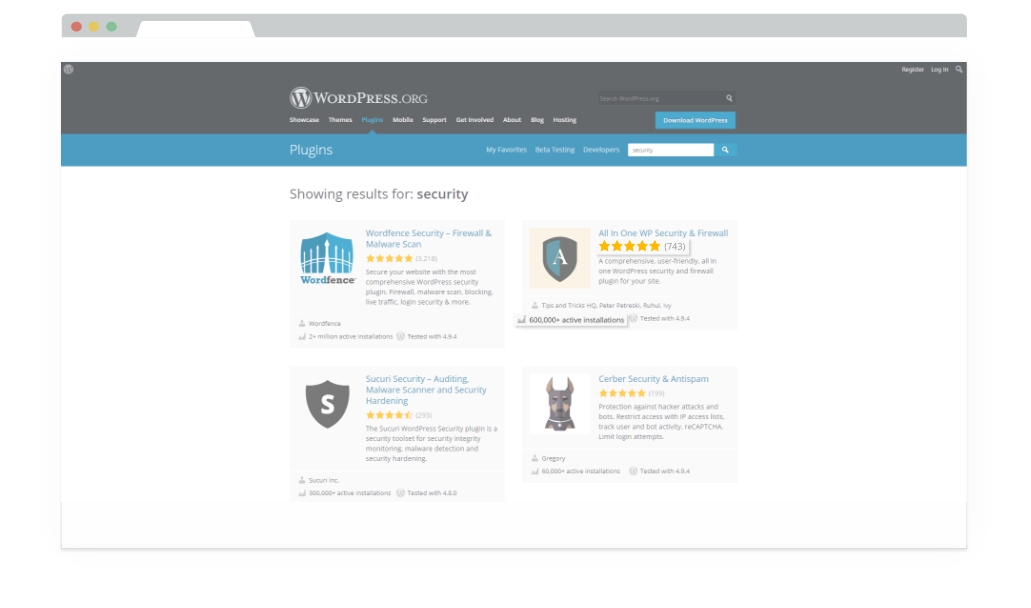This screenshot has width=1031, height=608.
Task: Click the Cerber Security plugin description text
Action: 661,421
